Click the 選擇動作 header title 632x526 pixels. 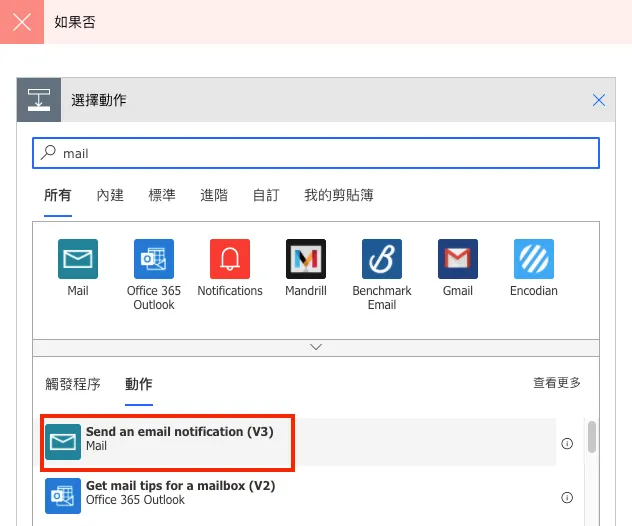click(99, 100)
